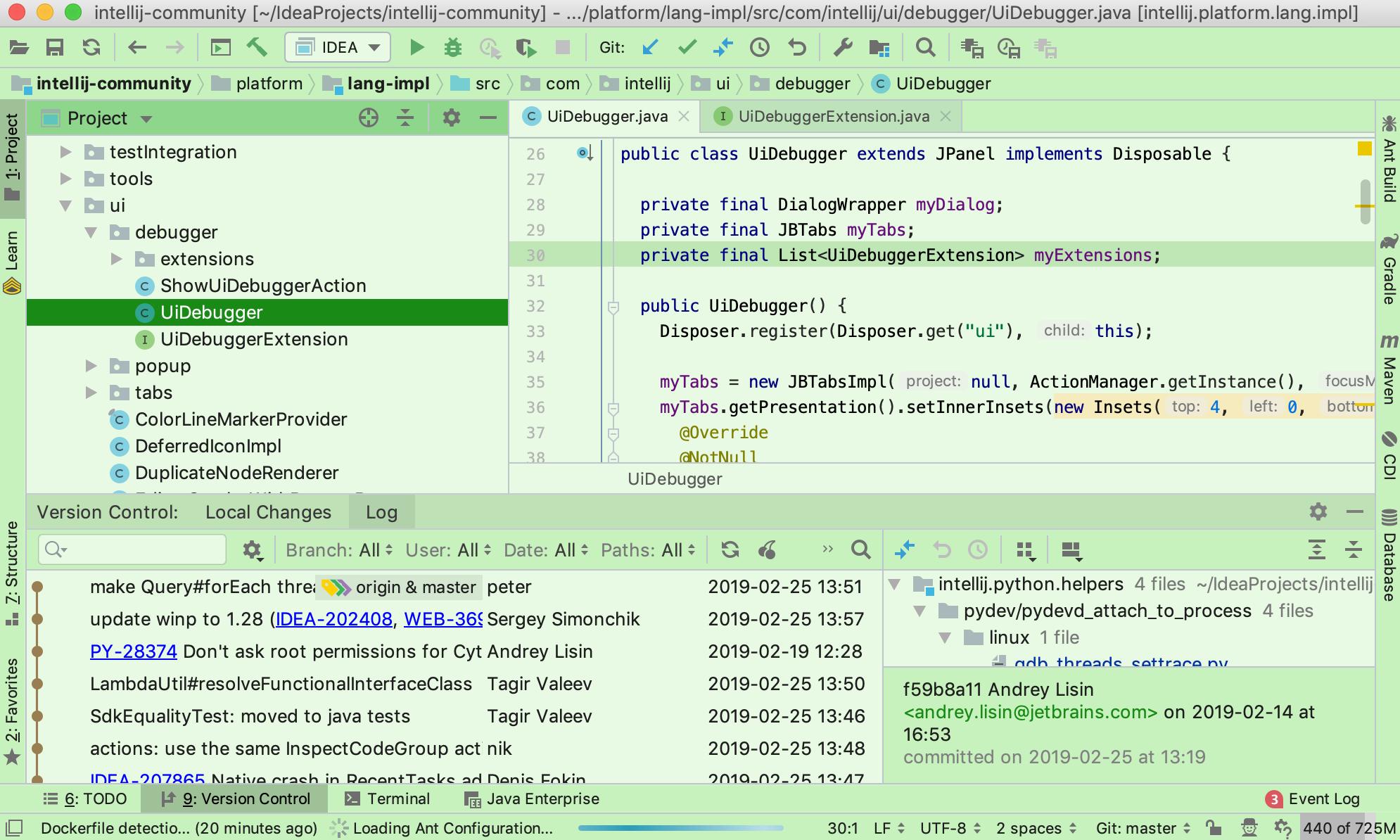
Task: Open the Terminal tool window button
Action: (x=388, y=799)
